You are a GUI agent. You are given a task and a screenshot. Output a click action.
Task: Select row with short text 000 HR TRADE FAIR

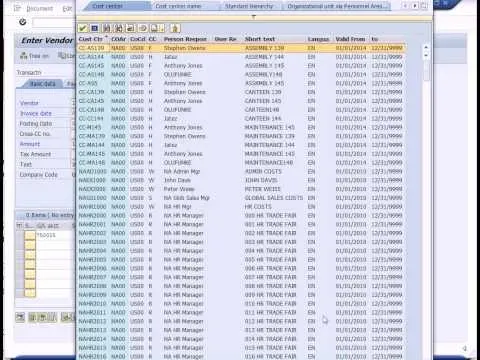tap(241, 215)
